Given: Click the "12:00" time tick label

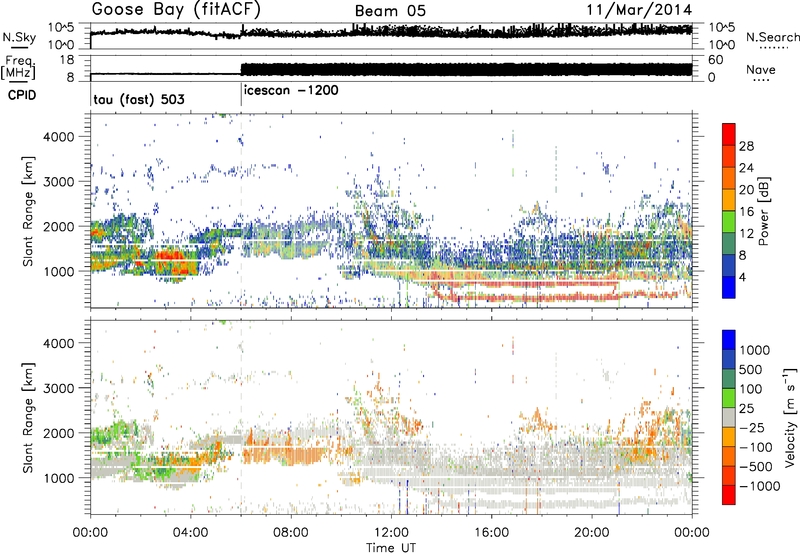Looking at the screenshot, I should [391, 533].
